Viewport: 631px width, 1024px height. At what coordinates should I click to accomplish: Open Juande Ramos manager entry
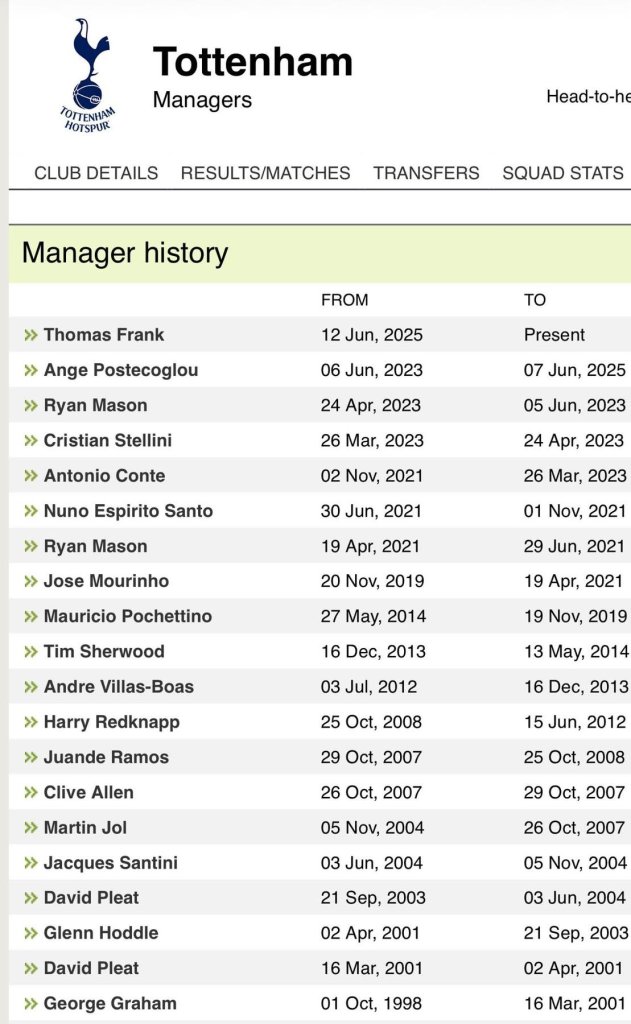[x=106, y=757]
